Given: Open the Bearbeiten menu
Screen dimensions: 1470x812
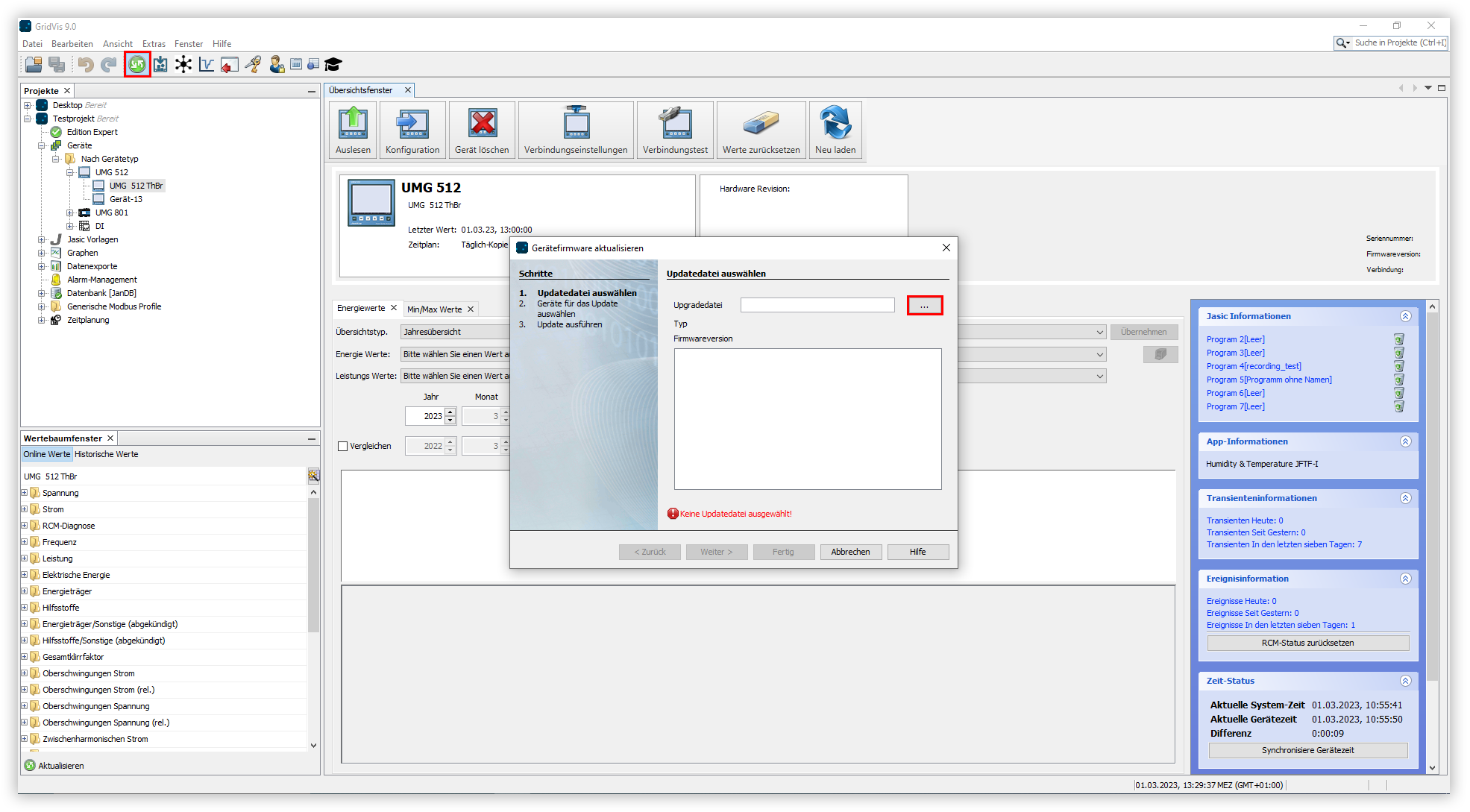Looking at the screenshot, I should tap(72, 44).
